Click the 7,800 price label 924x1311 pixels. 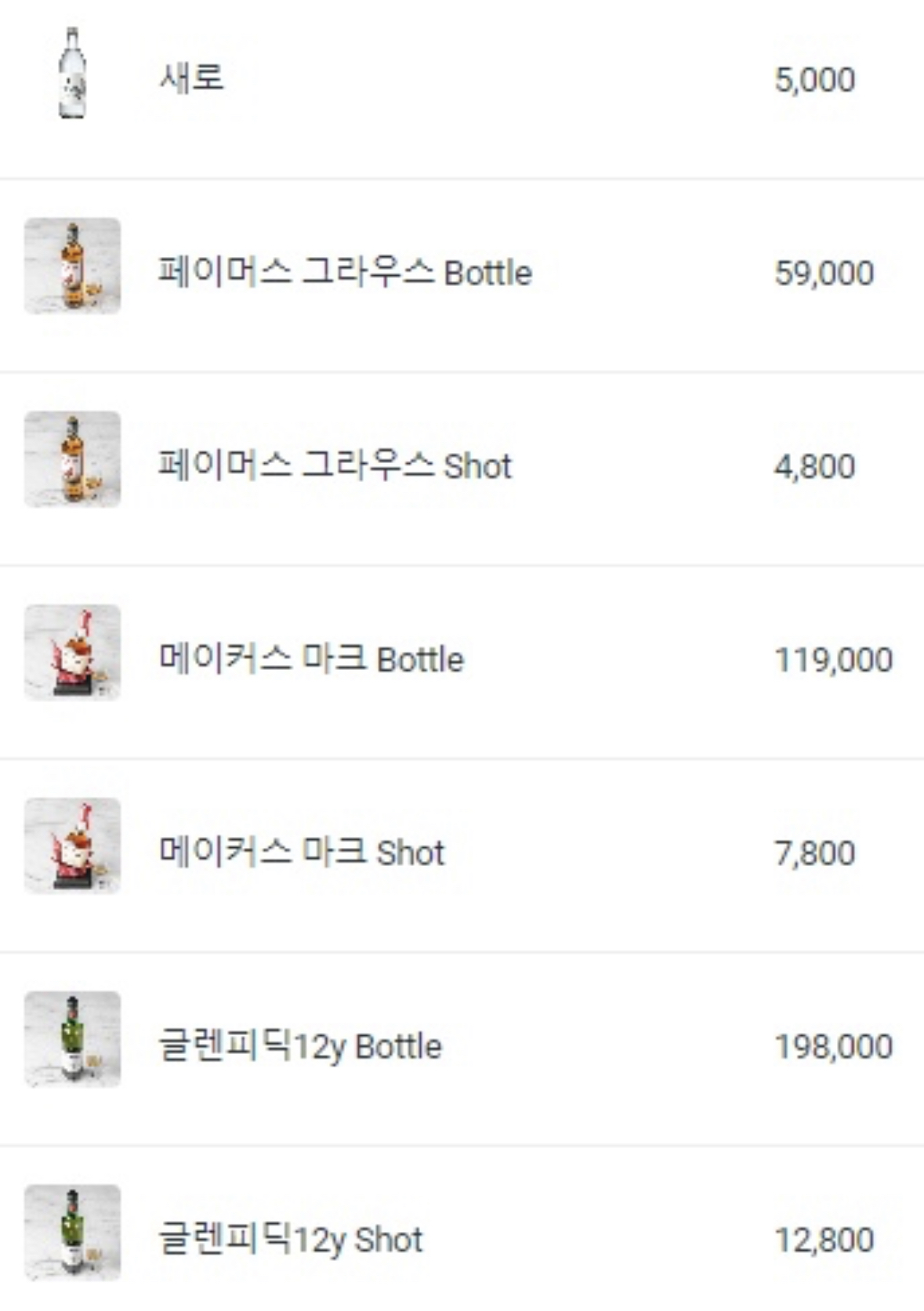(814, 853)
